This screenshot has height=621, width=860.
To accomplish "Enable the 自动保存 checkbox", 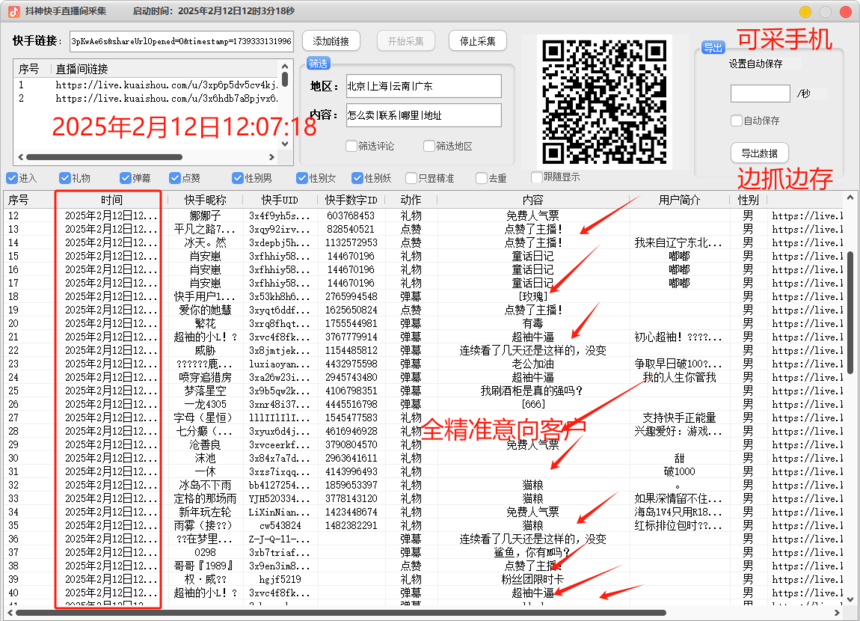I will 737,120.
